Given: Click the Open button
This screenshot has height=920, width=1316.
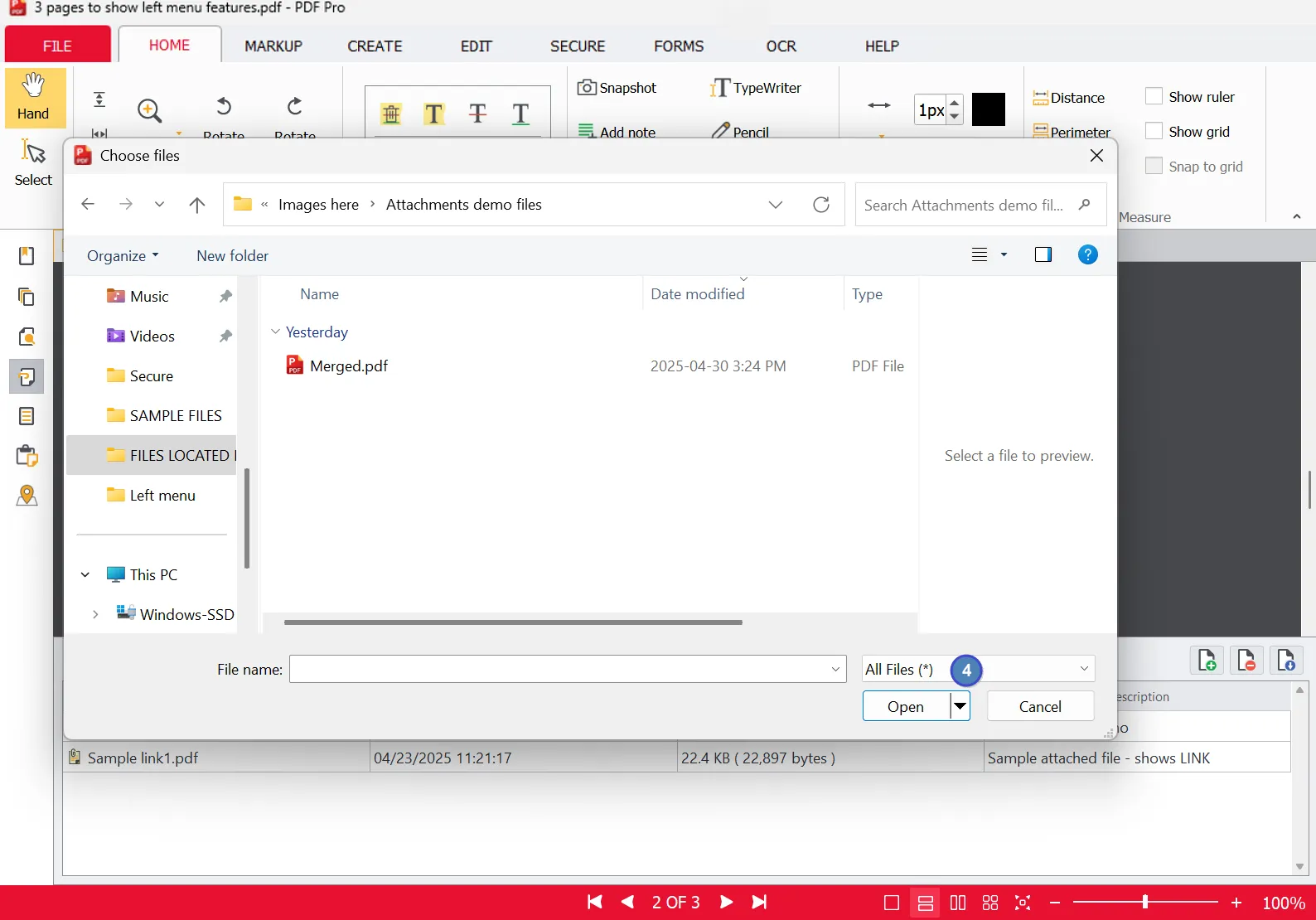Looking at the screenshot, I should point(906,706).
